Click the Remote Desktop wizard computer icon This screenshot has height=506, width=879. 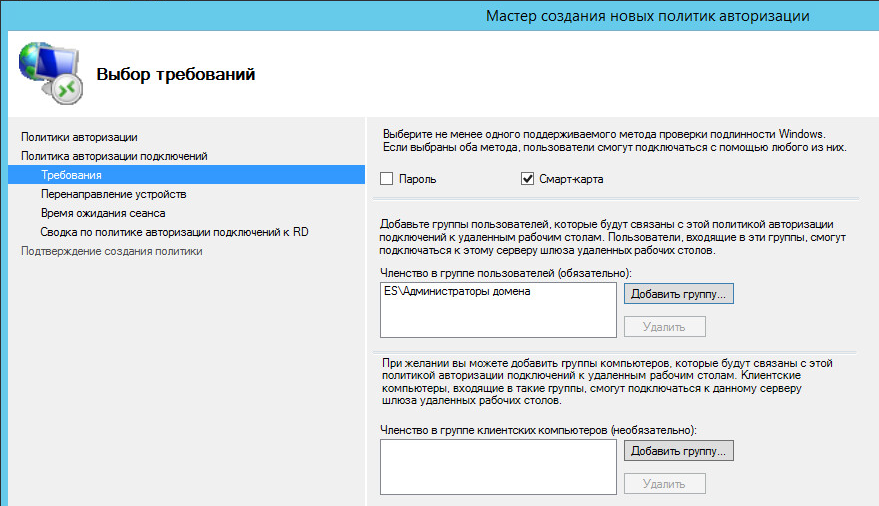51,73
